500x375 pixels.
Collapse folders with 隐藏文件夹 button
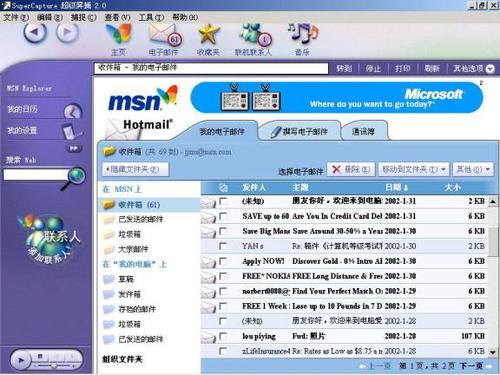[x=135, y=169]
